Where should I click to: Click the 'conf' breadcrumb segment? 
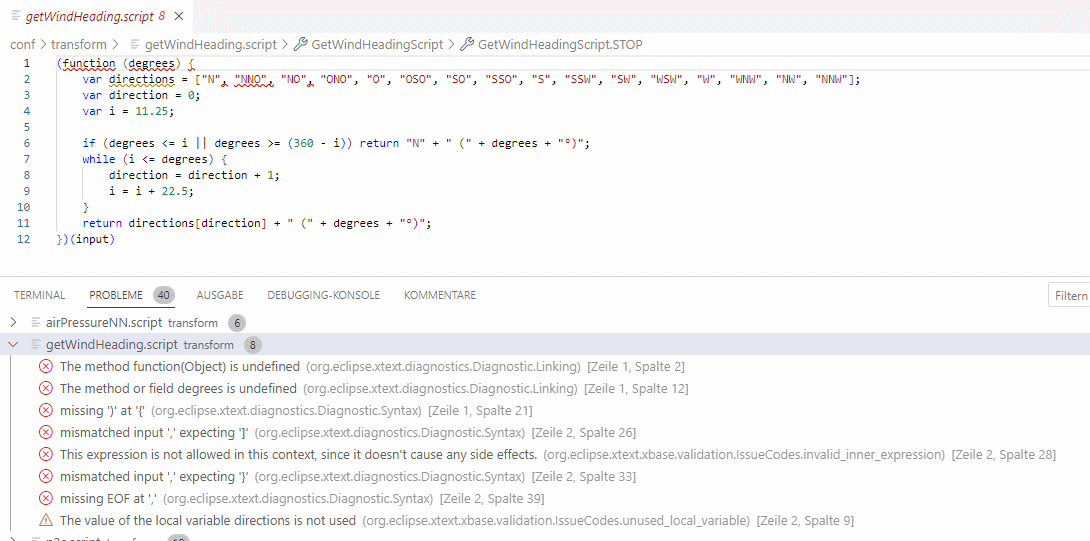(22, 45)
